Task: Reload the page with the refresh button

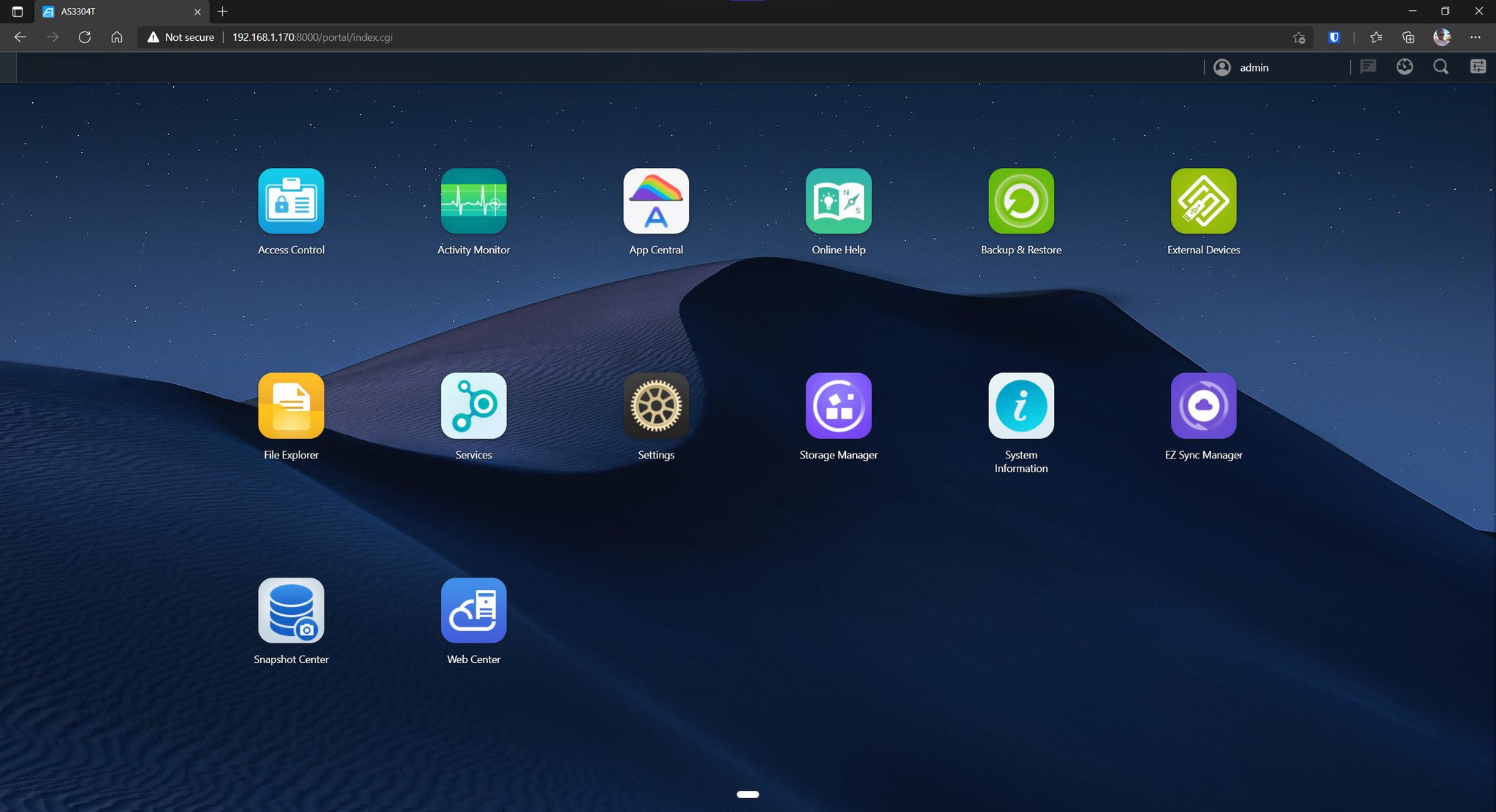Action: (85, 37)
